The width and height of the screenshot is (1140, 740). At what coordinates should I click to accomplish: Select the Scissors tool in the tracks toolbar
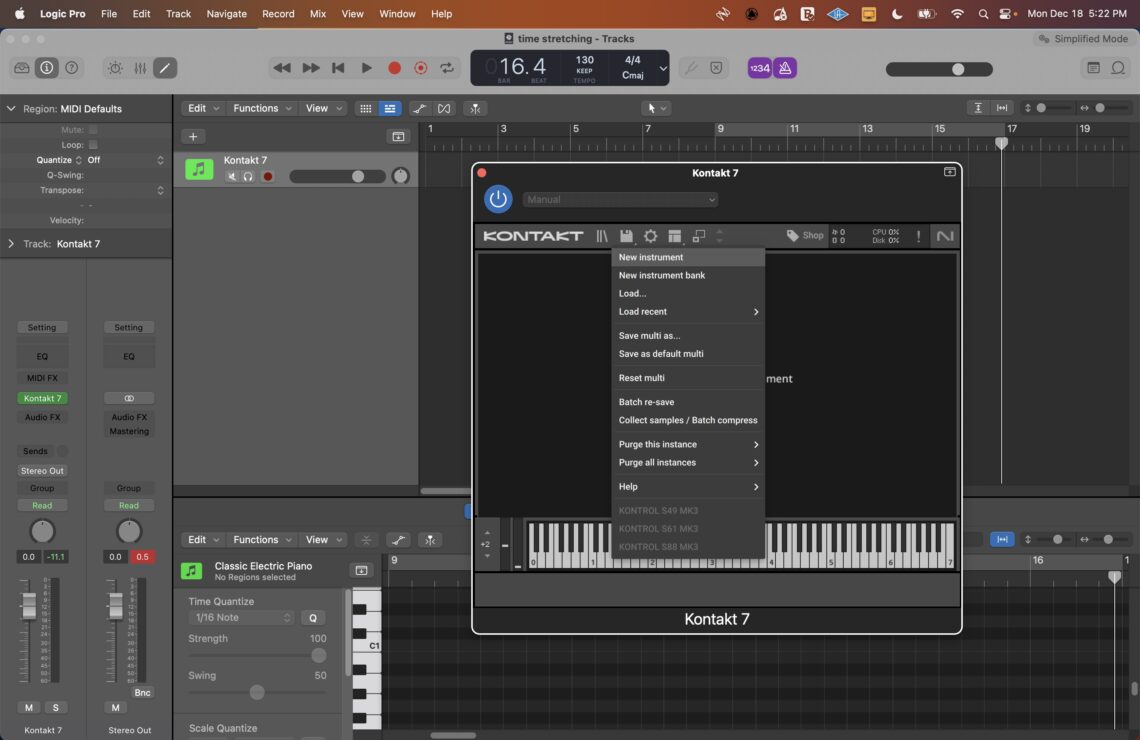(x=420, y=107)
